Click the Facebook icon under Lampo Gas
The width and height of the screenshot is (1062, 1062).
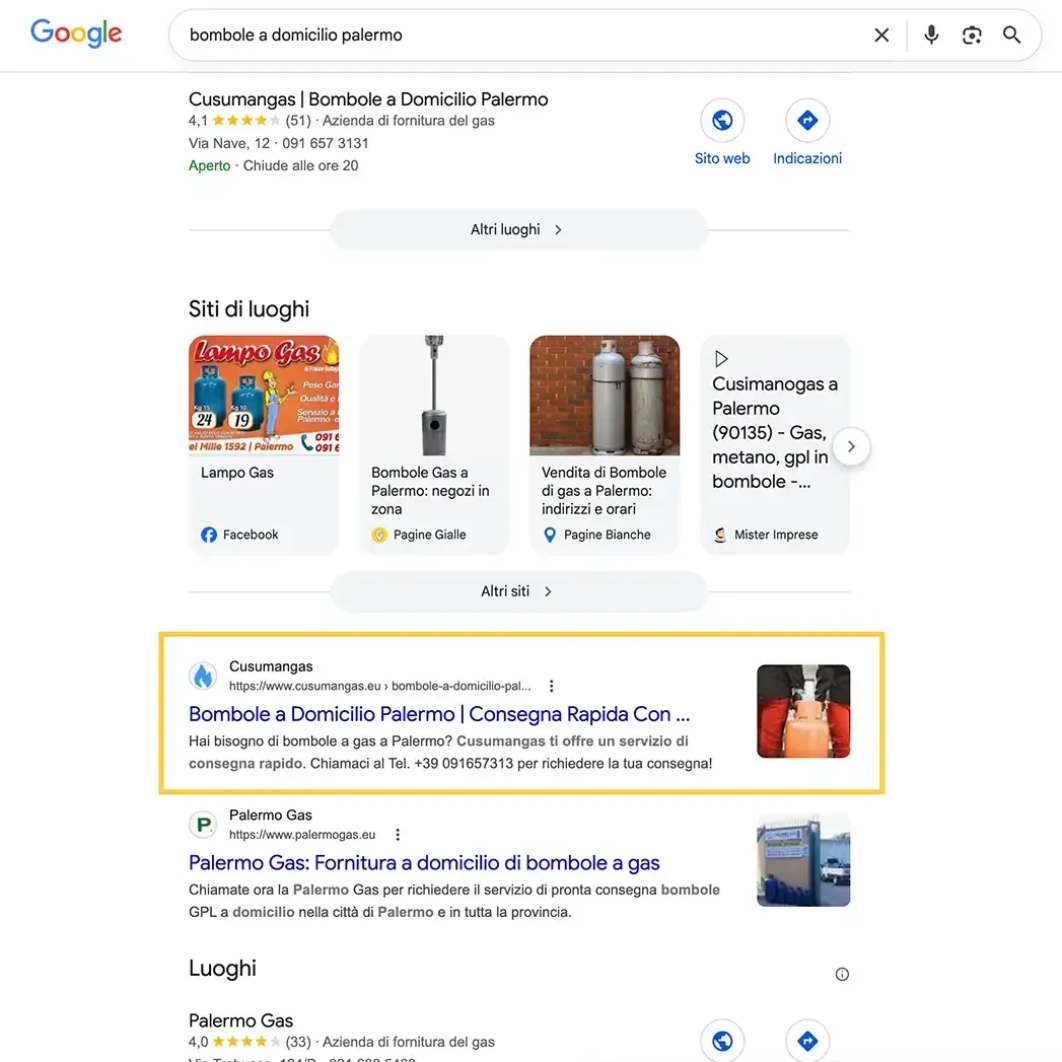tap(207, 534)
